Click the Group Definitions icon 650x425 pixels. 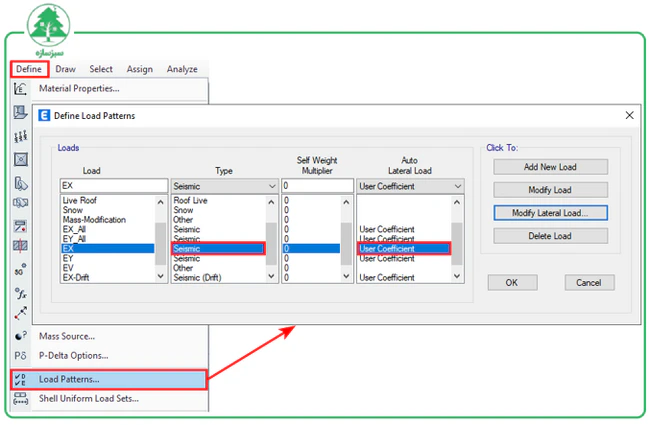pos(20,226)
